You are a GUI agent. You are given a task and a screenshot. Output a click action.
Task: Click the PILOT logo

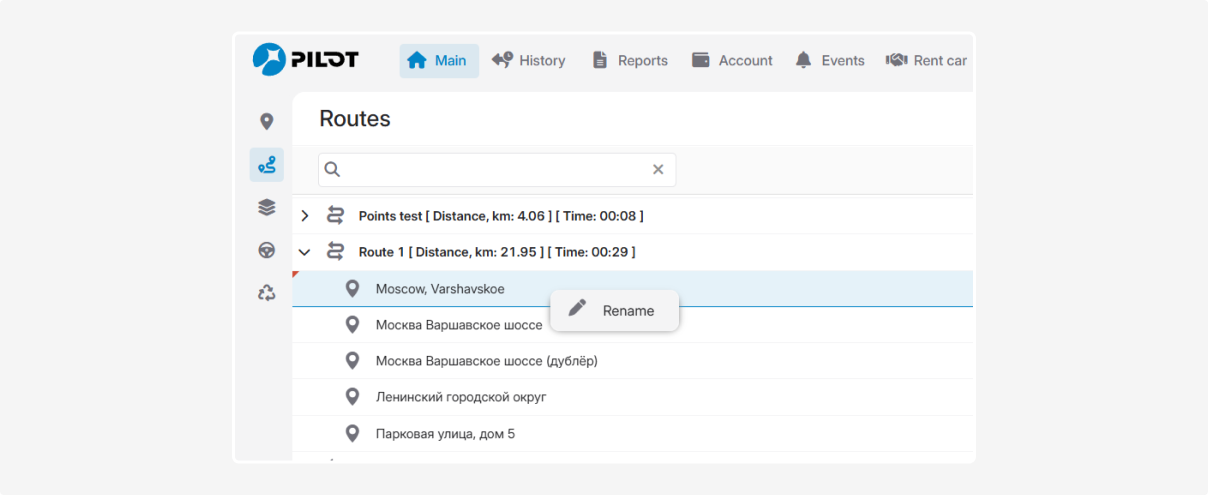point(305,60)
